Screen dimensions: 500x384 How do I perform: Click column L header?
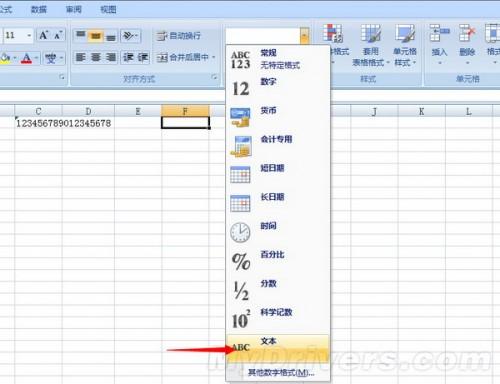(x=469, y=111)
